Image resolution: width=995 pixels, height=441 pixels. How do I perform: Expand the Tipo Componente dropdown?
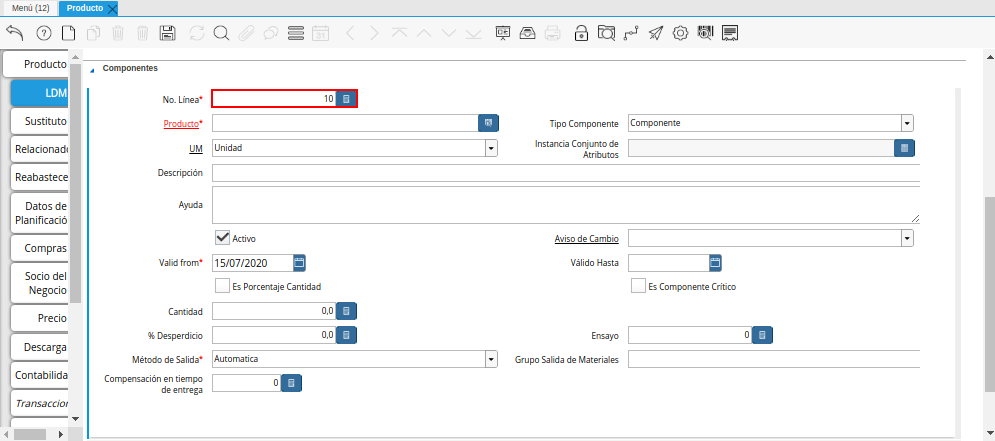tap(907, 123)
